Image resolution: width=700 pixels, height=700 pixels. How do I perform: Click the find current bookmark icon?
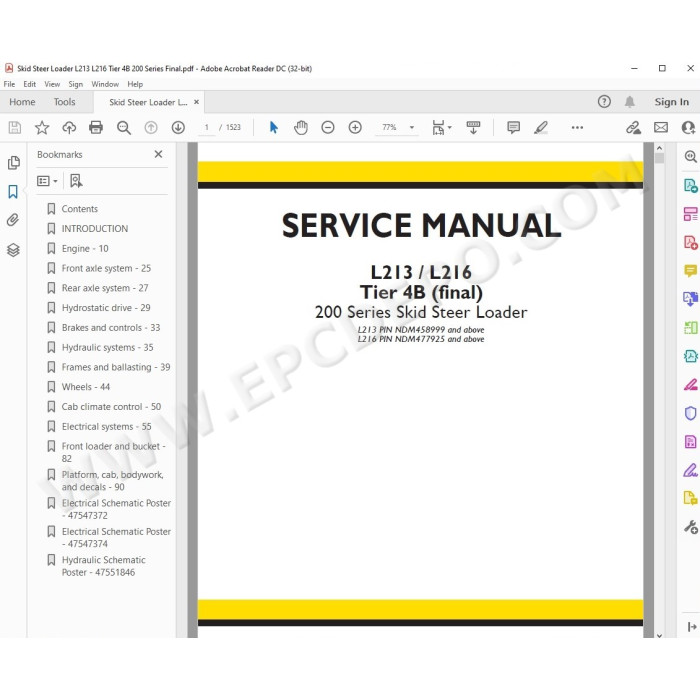(76, 181)
